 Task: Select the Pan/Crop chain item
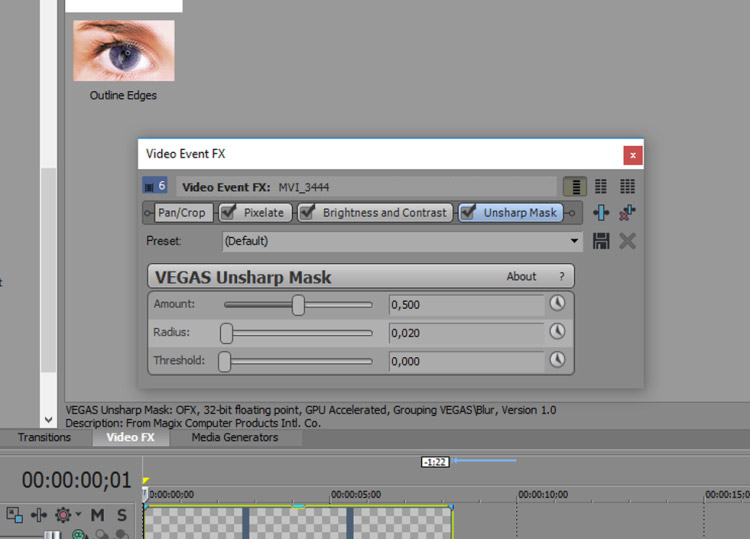point(182,213)
